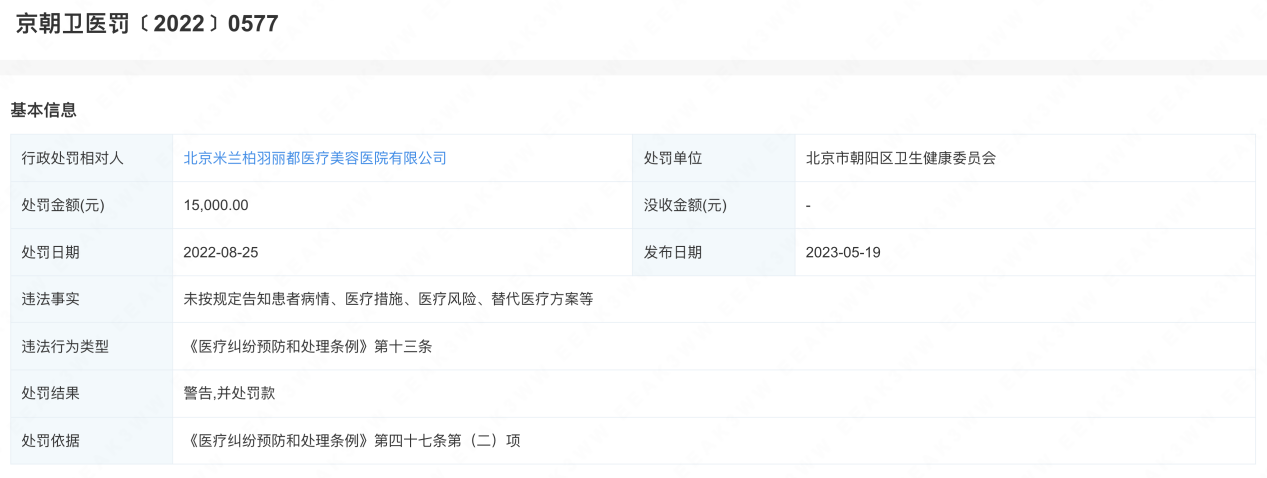Click the 处罚结果 label cell
Viewport: 1267px width, 478px height.
pyautogui.click(x=92, y=393)
